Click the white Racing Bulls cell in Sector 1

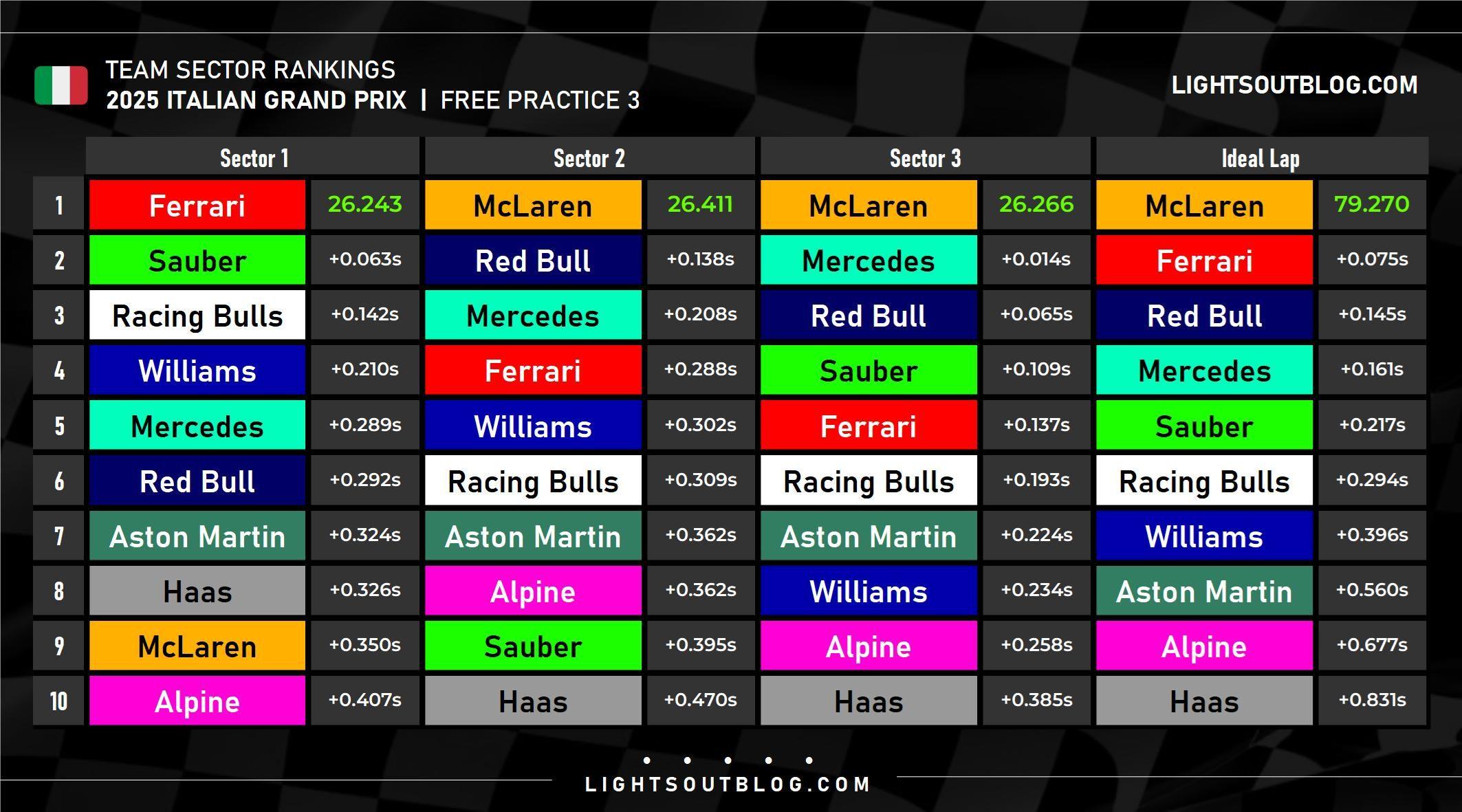(x=197, y=315)
